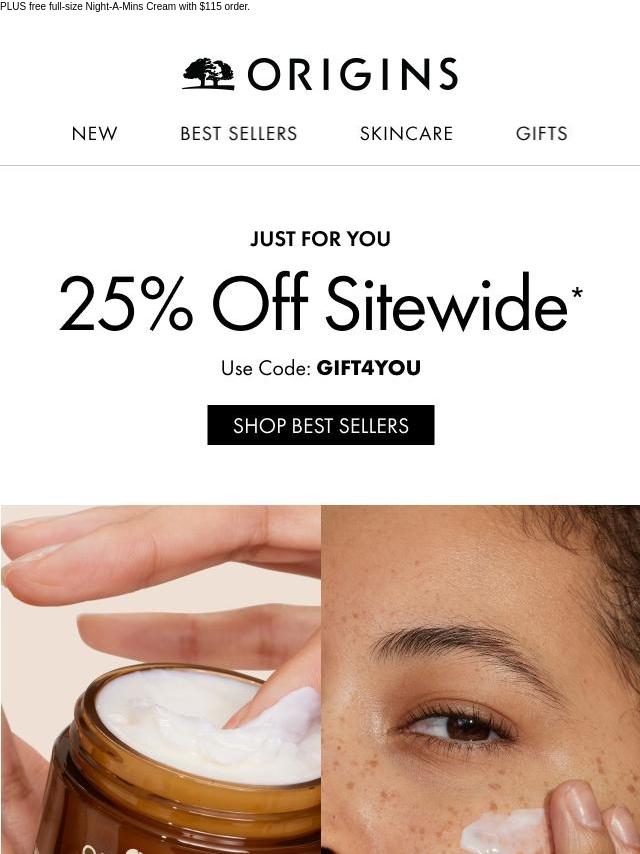Screen dimensions: 640x854
Task: Click the asterisk after Sitewide
Action: click(x=577, y=293)
